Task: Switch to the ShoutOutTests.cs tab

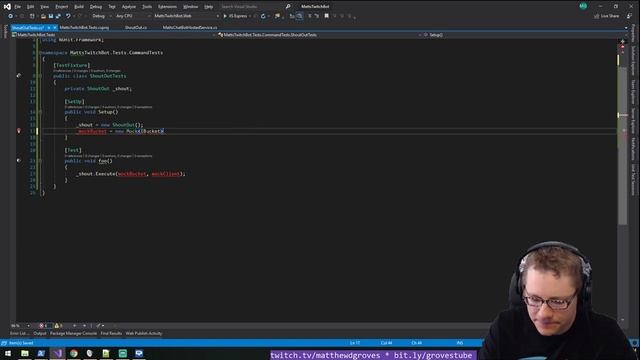Action: click(x=27, y=28)
